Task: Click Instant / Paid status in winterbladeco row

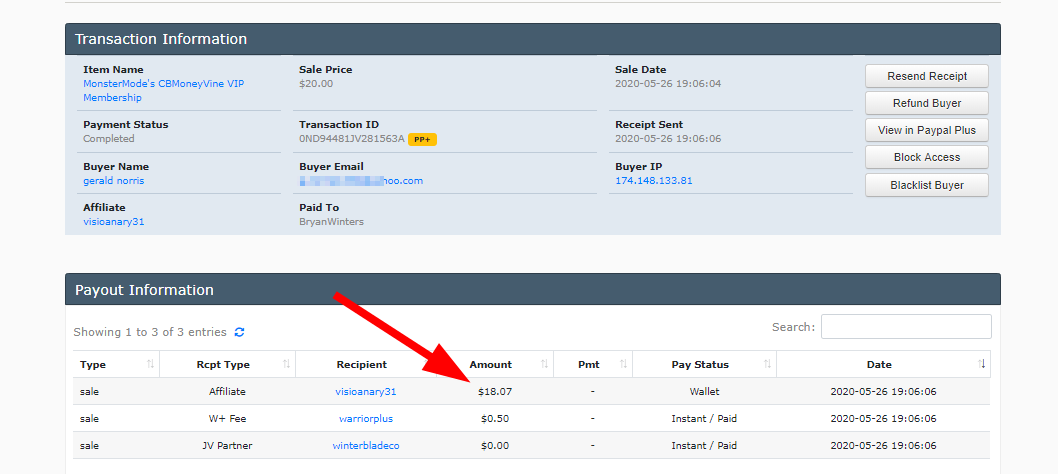Action: click(x=704, y=446)
